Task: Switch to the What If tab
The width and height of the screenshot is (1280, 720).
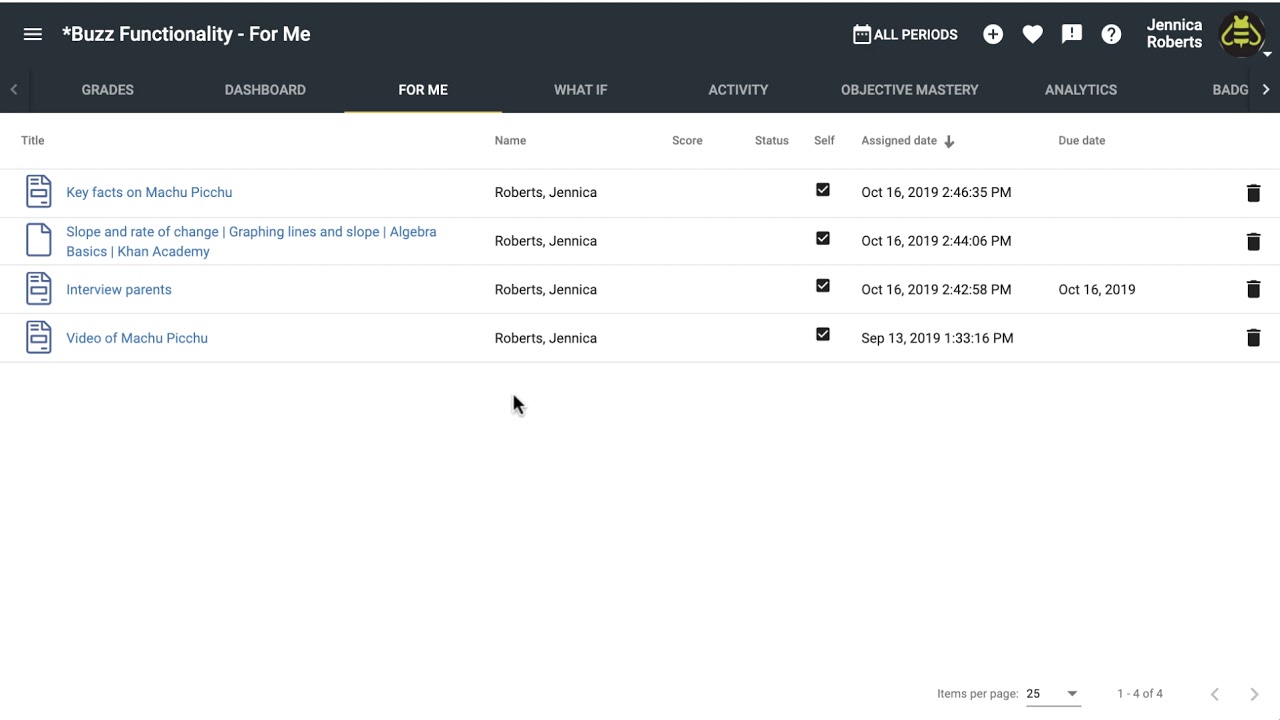Action: click(581, 90)
